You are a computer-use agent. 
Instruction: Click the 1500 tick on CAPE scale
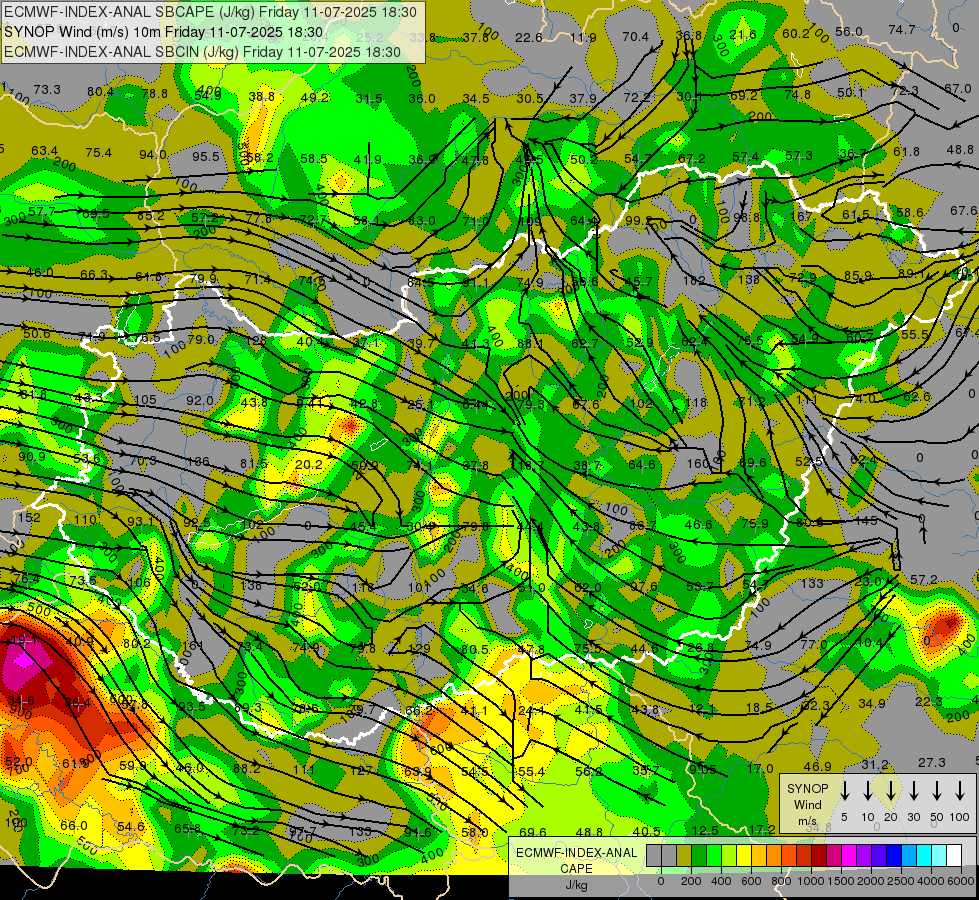point(841,881)
